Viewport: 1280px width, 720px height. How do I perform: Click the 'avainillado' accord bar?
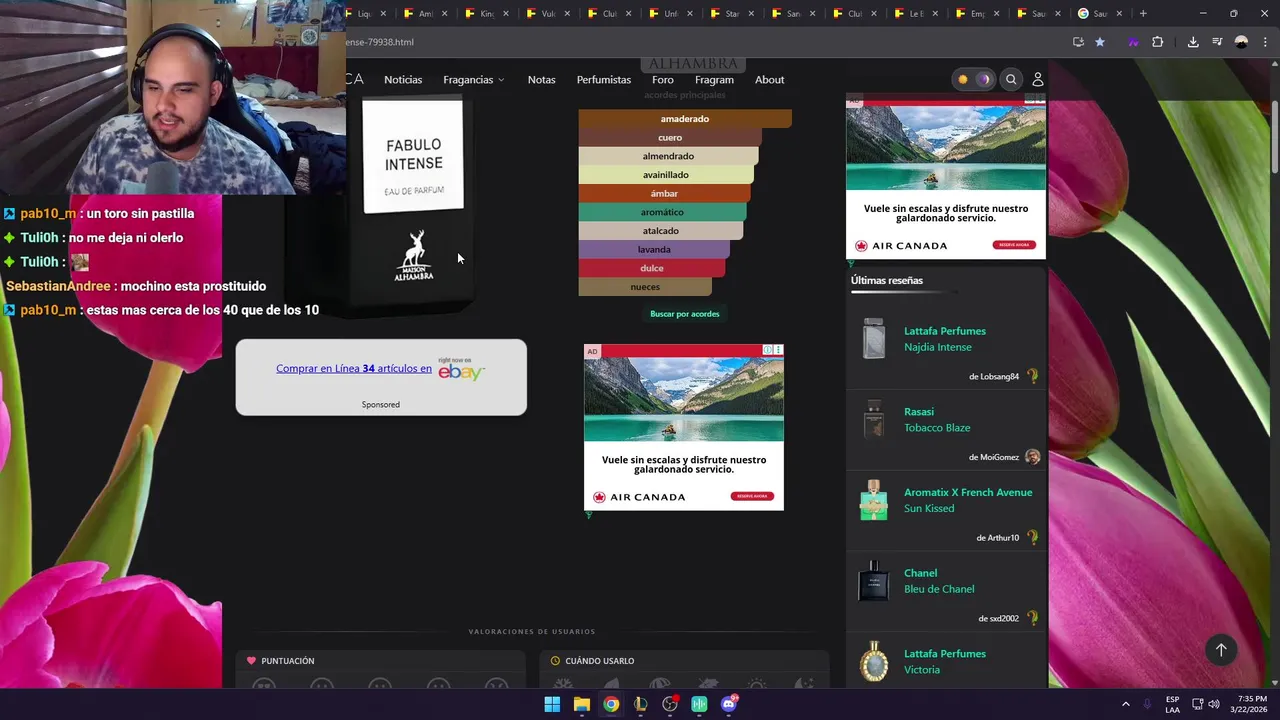[666, 175]
